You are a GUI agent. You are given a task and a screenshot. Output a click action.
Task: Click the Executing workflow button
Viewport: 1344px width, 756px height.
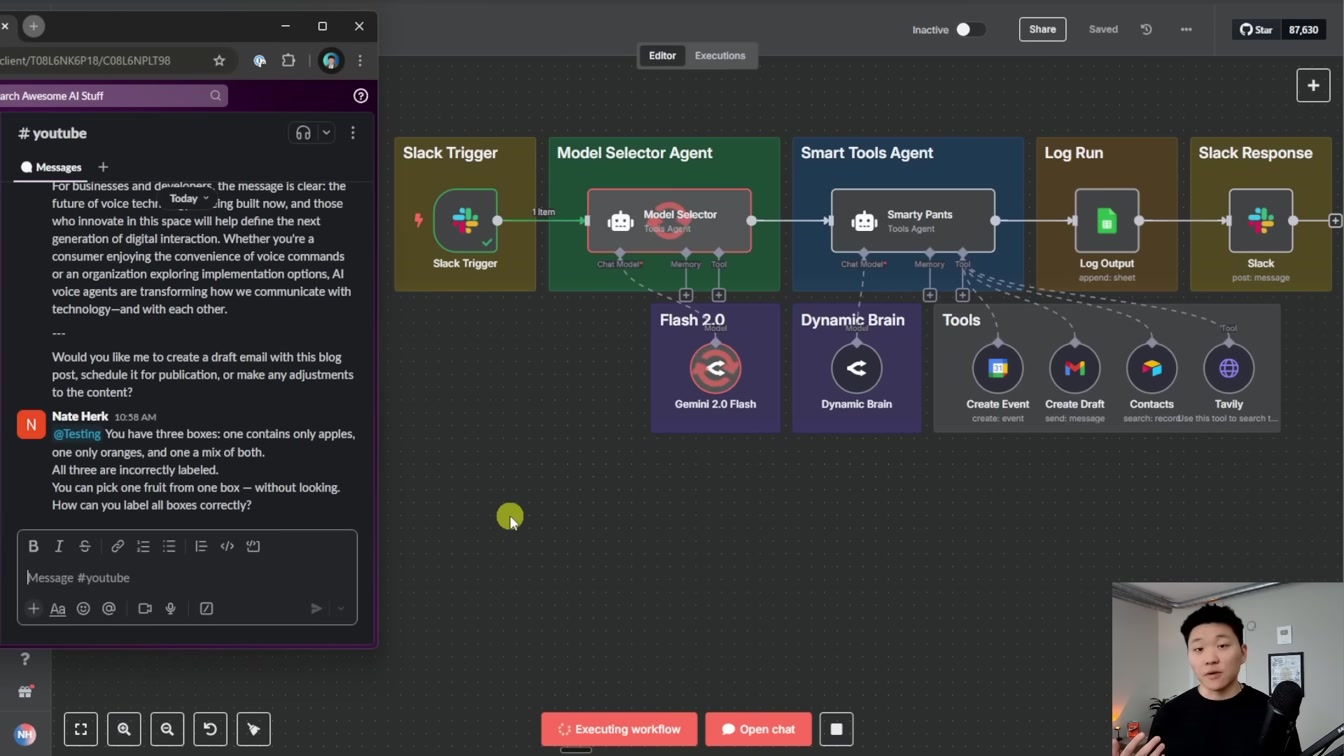tap(619, 729)
